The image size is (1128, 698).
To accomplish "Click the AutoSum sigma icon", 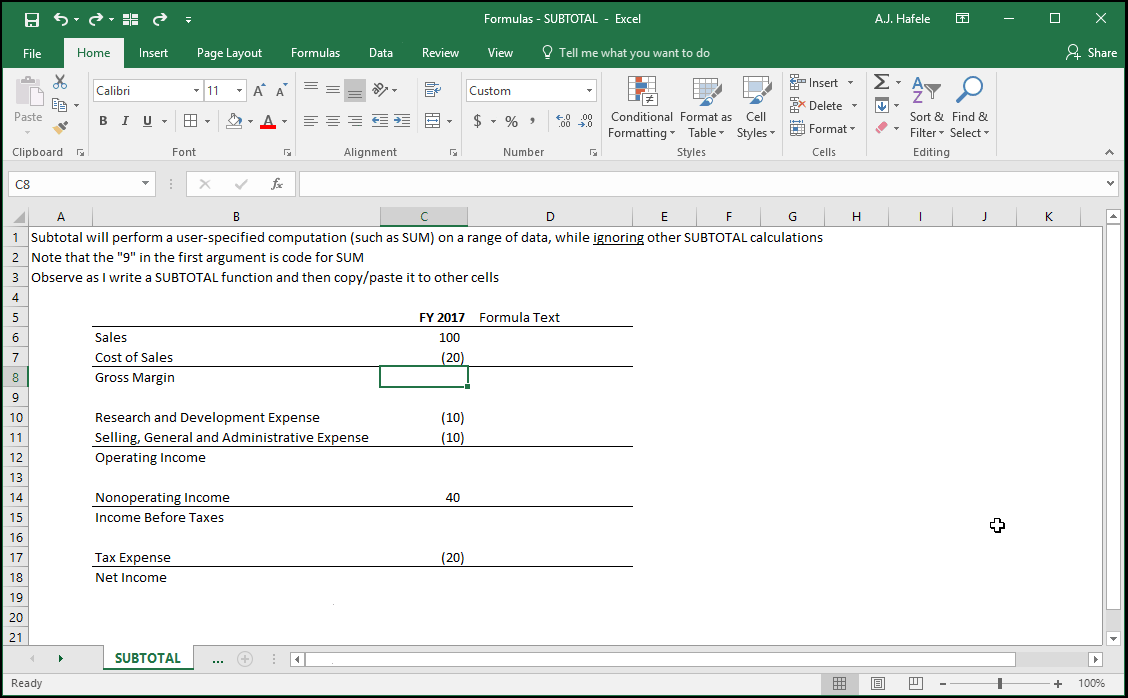I will [882, 82].
